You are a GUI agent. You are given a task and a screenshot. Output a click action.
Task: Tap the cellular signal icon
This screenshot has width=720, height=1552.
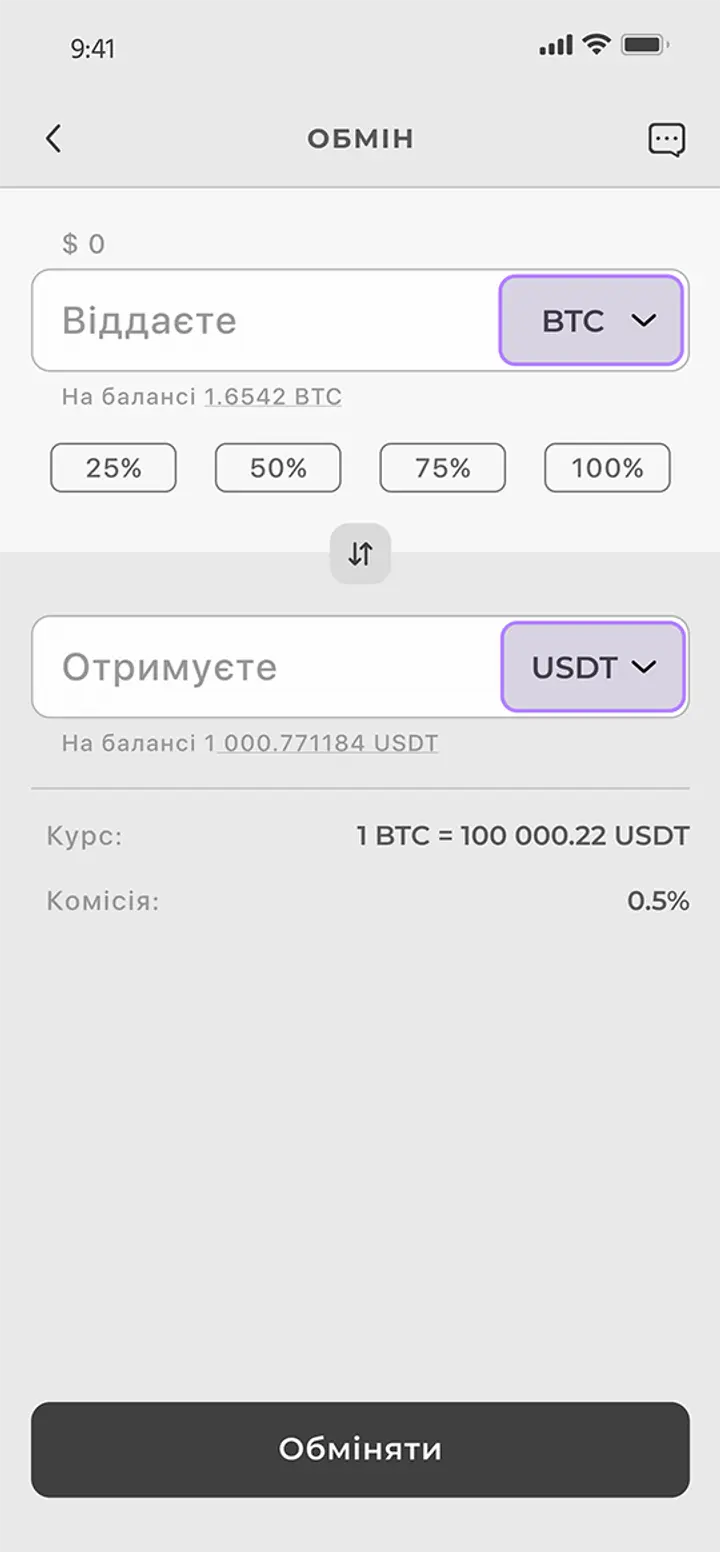(556, 45)
